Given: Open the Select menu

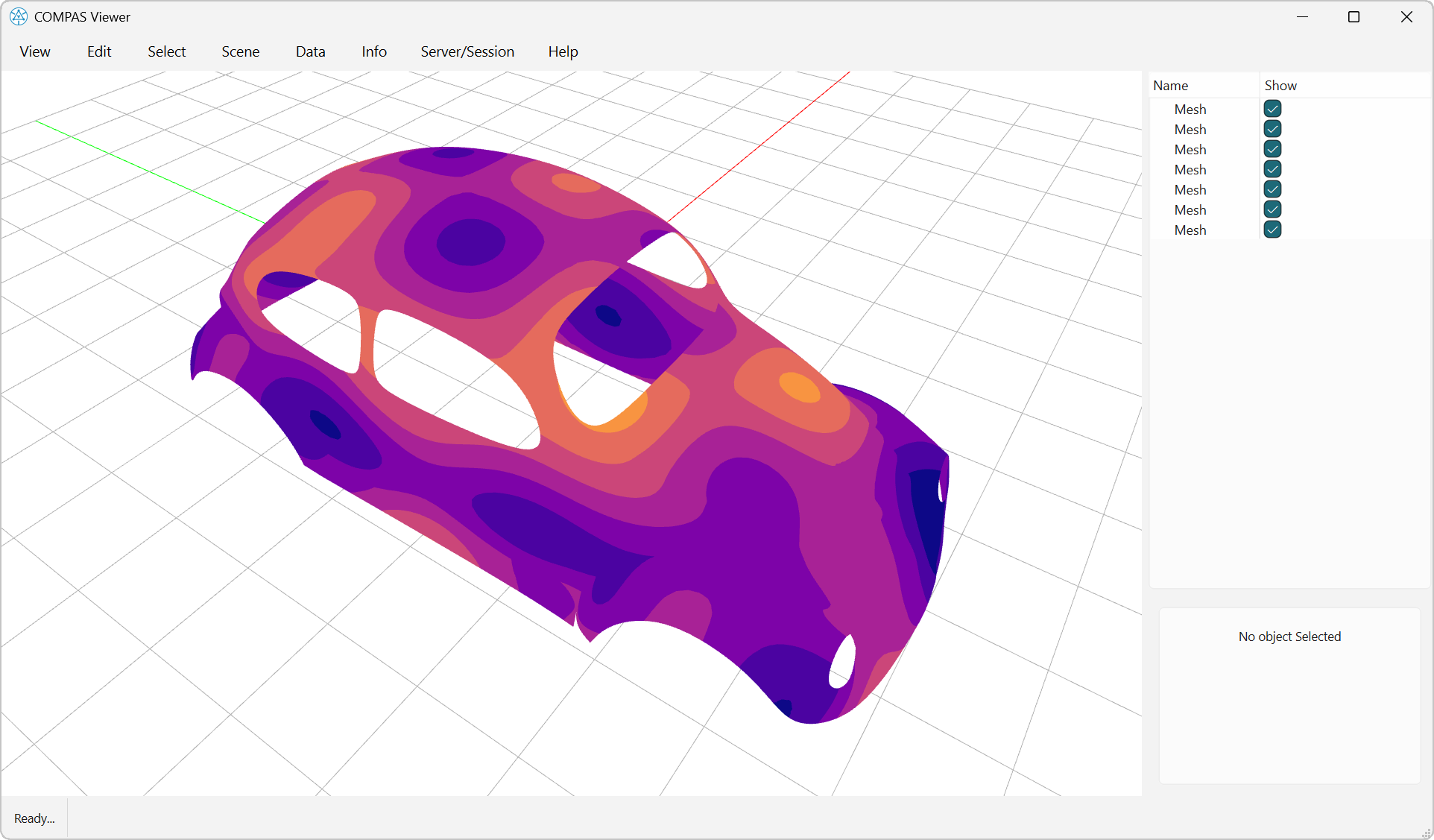Looking at the screenshot, I should click(166, 51).
